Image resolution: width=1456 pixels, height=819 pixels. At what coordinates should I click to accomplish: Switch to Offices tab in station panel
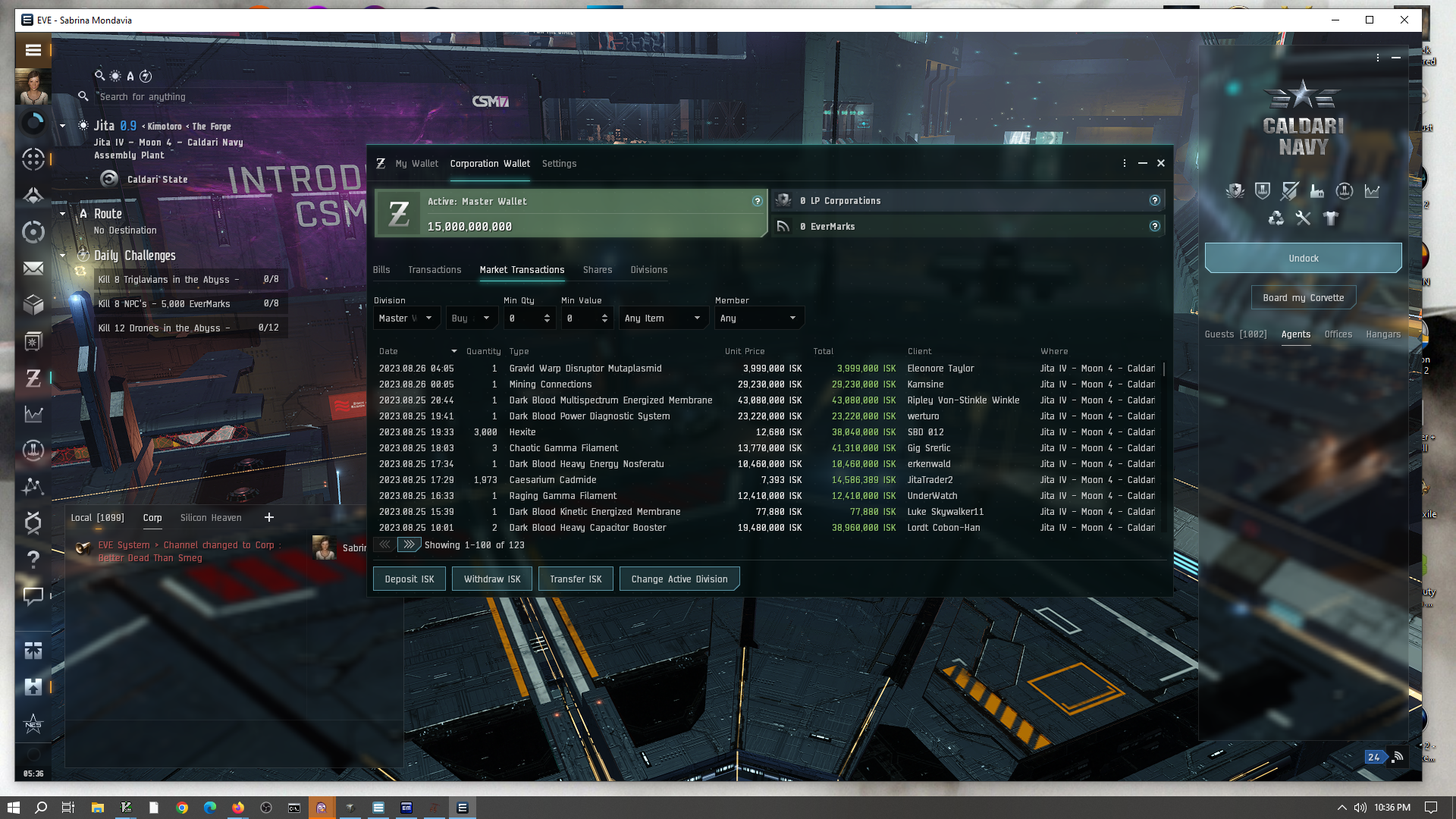point(1338,334)
